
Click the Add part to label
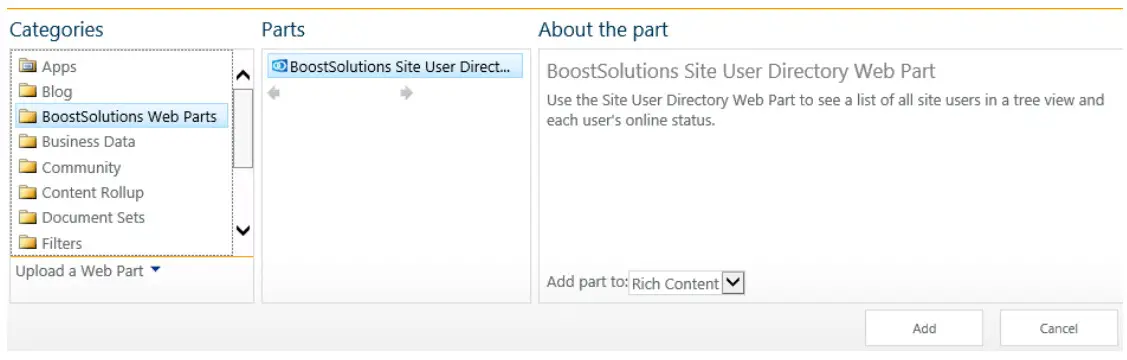pyautogui.click(x=587, y=282)
